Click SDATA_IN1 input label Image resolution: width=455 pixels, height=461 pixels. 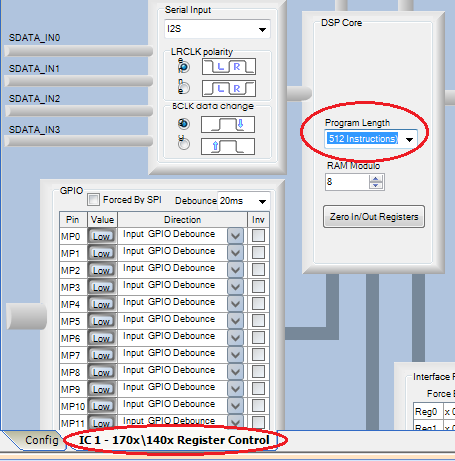[34, 69]
